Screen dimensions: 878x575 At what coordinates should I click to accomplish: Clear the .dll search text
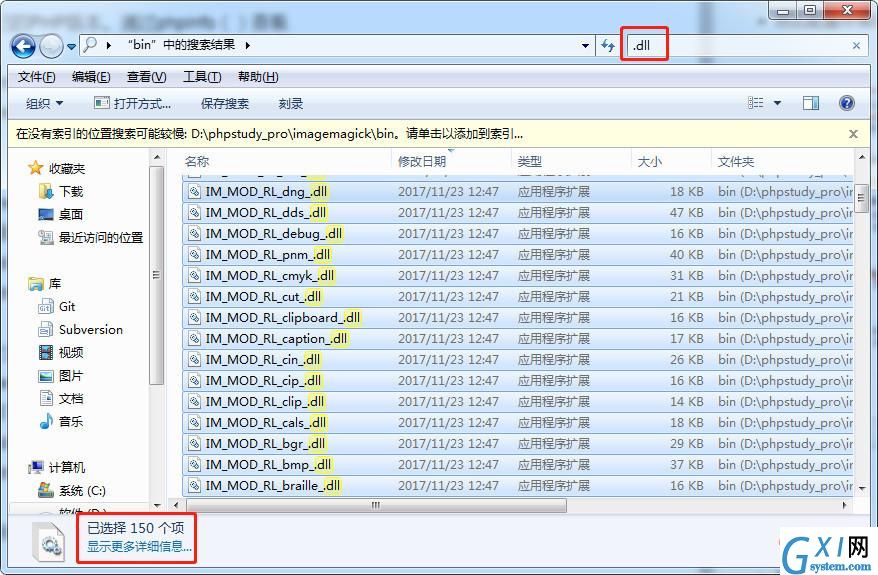coord(856,46)
